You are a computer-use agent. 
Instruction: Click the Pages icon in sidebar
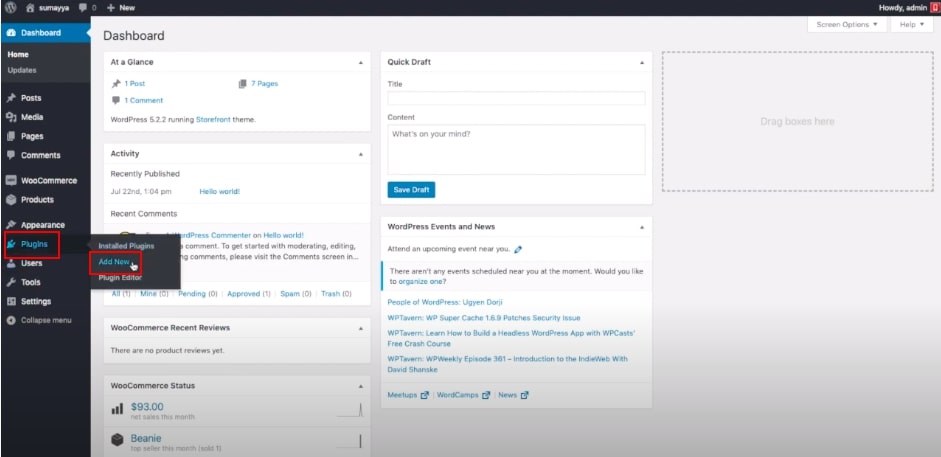(x=11, y=136)
